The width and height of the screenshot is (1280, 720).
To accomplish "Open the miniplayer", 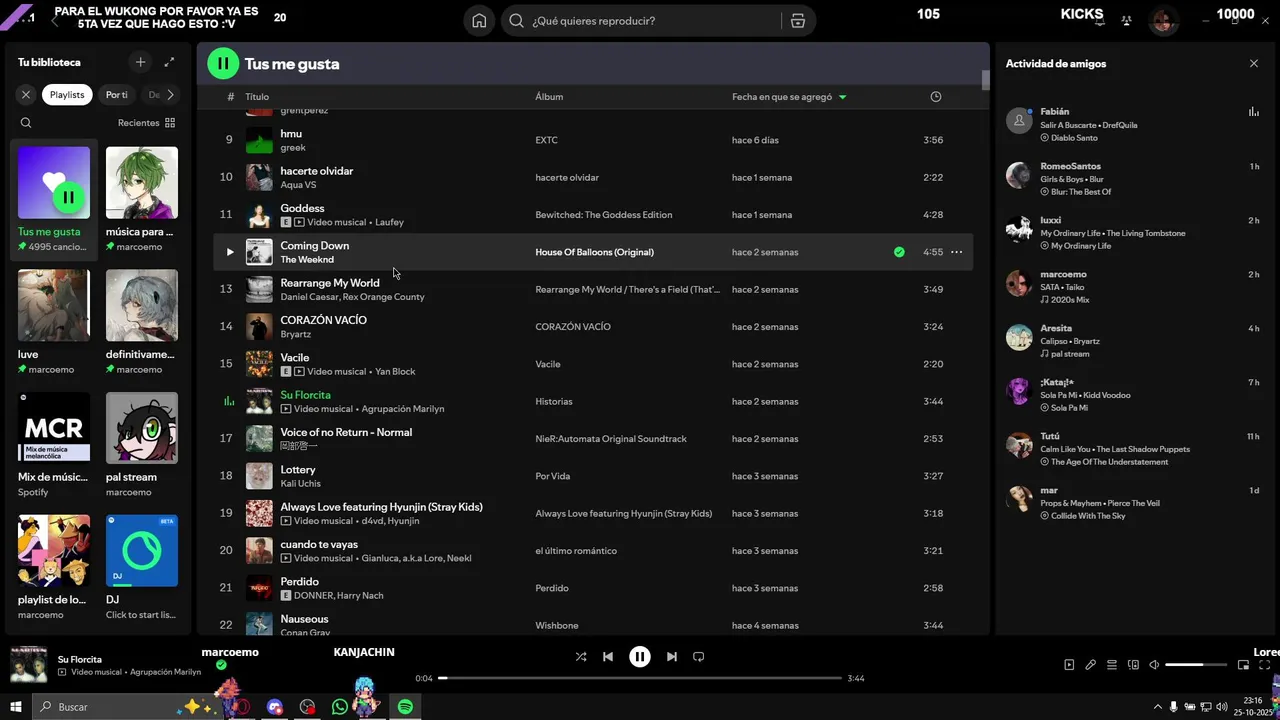I will click(1244, 665).
